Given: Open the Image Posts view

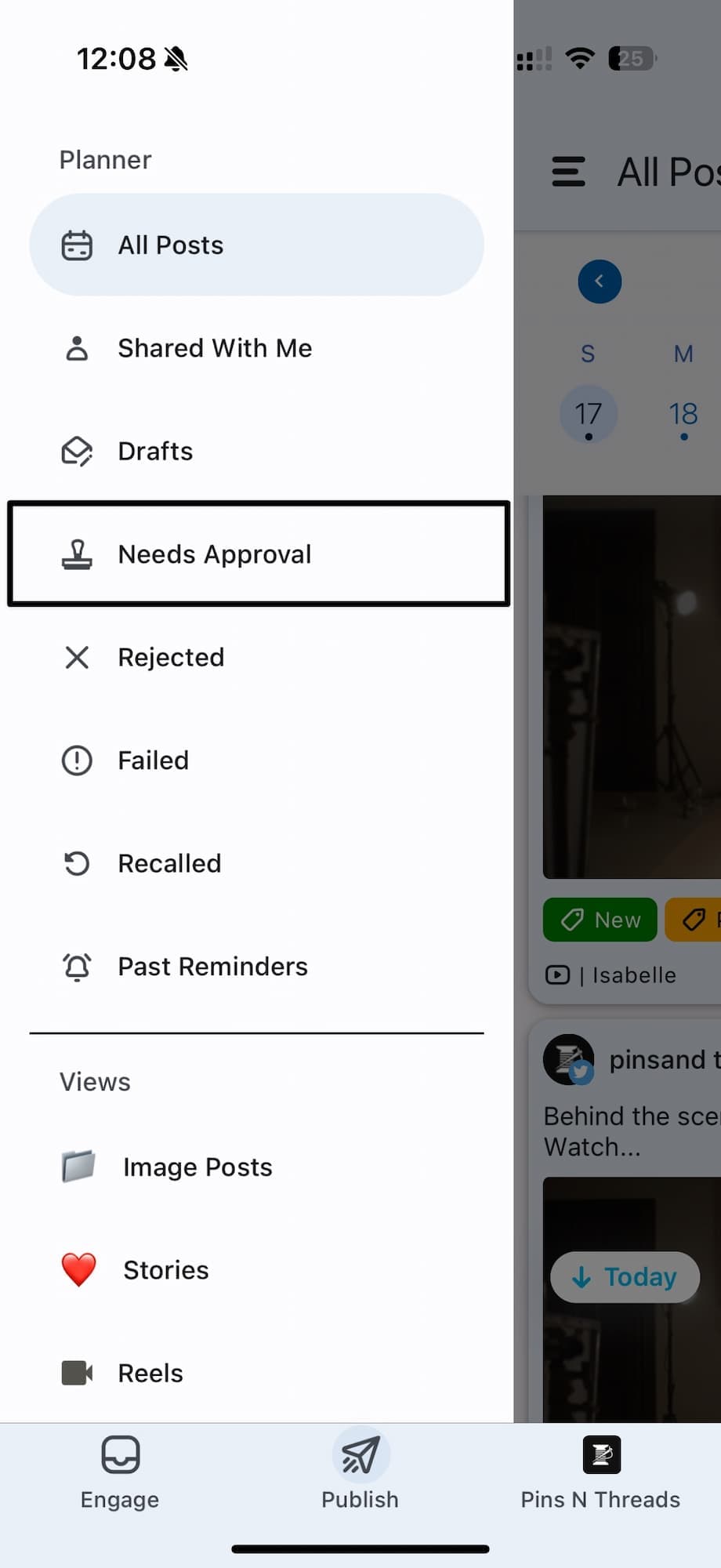Looking at the screenshot, I should coord(197,1167).
